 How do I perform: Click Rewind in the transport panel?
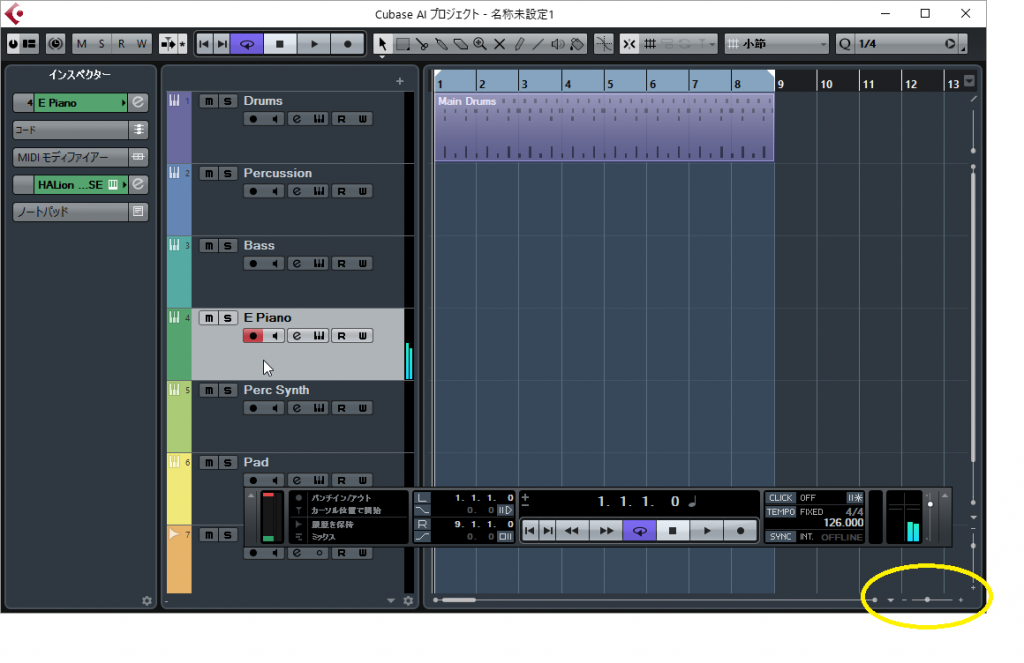coord(571,531)
